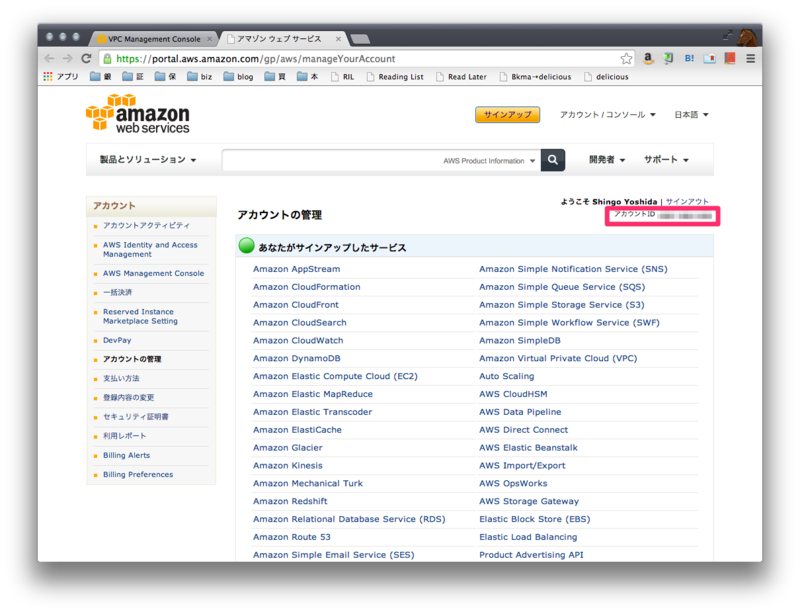Open Amazon Simple Notification Service (SNS)
The width and height of the screenshot is (800, 614).
pyautogui.click(x=573, y=269)
